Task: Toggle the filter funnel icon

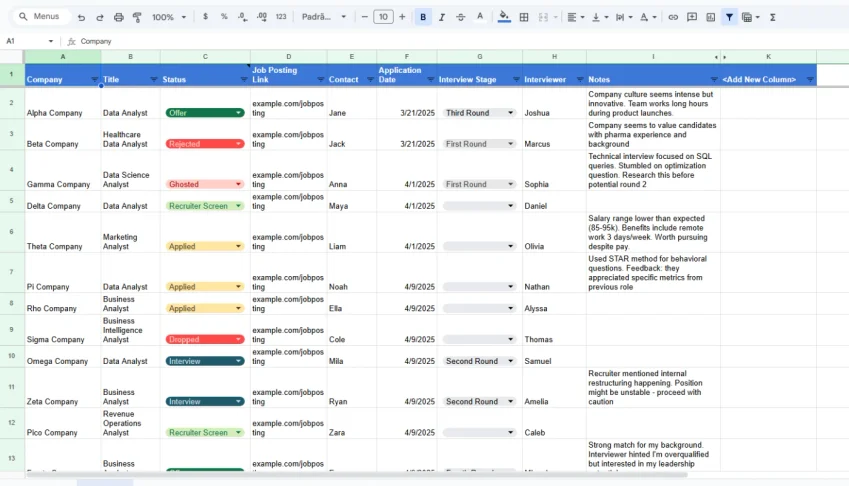Action: (x=729, y=17)
